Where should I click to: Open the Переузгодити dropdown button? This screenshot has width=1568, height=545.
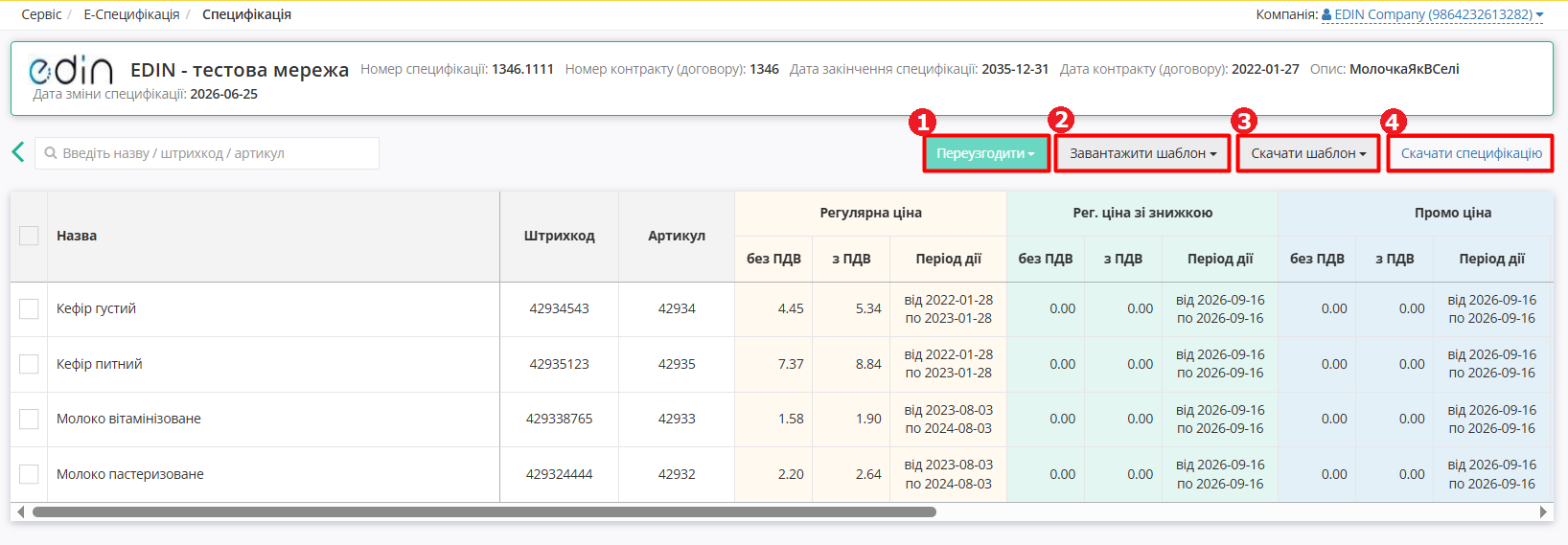point(985,153)
